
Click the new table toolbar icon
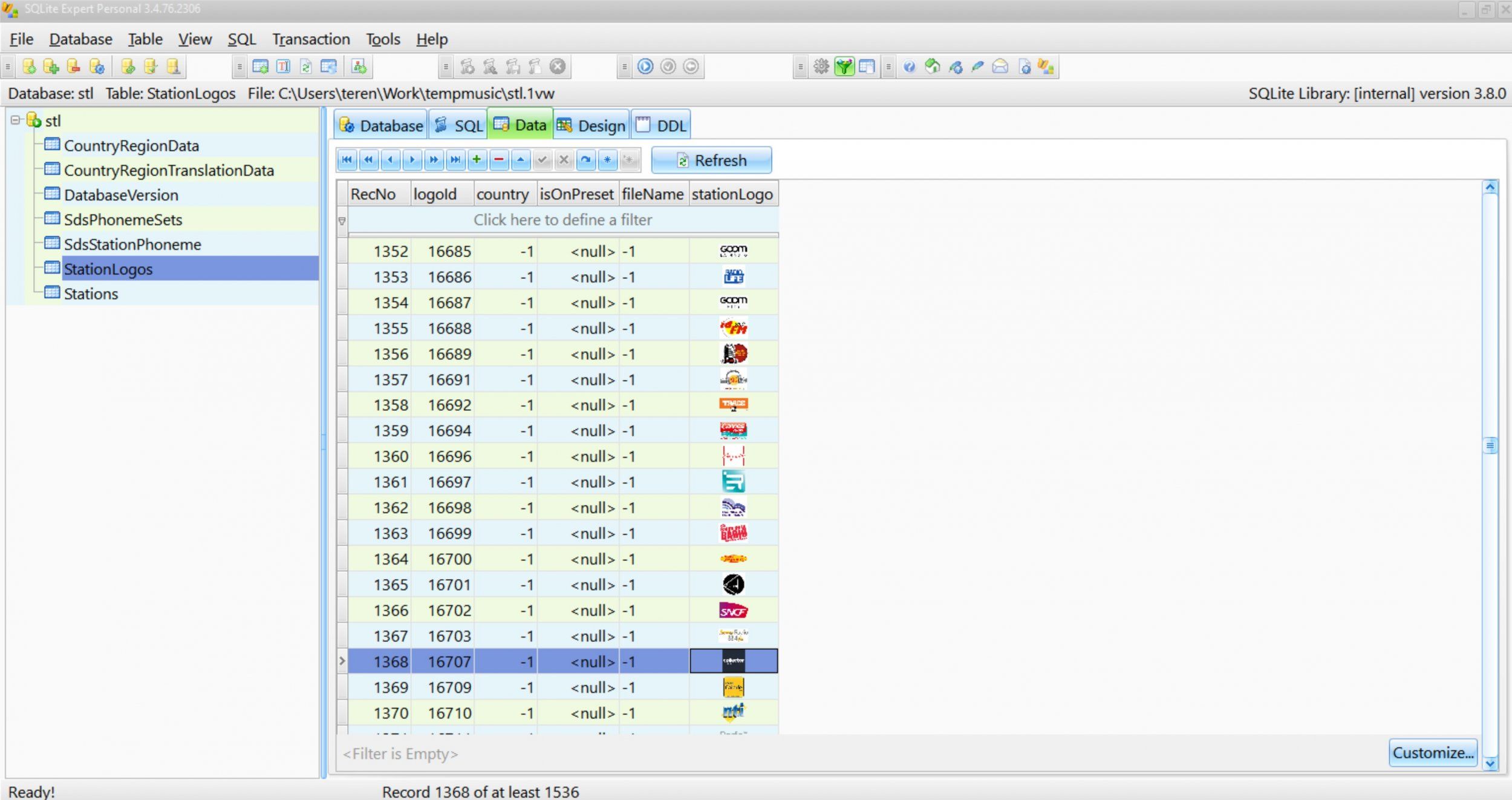[x=261, y=67]
